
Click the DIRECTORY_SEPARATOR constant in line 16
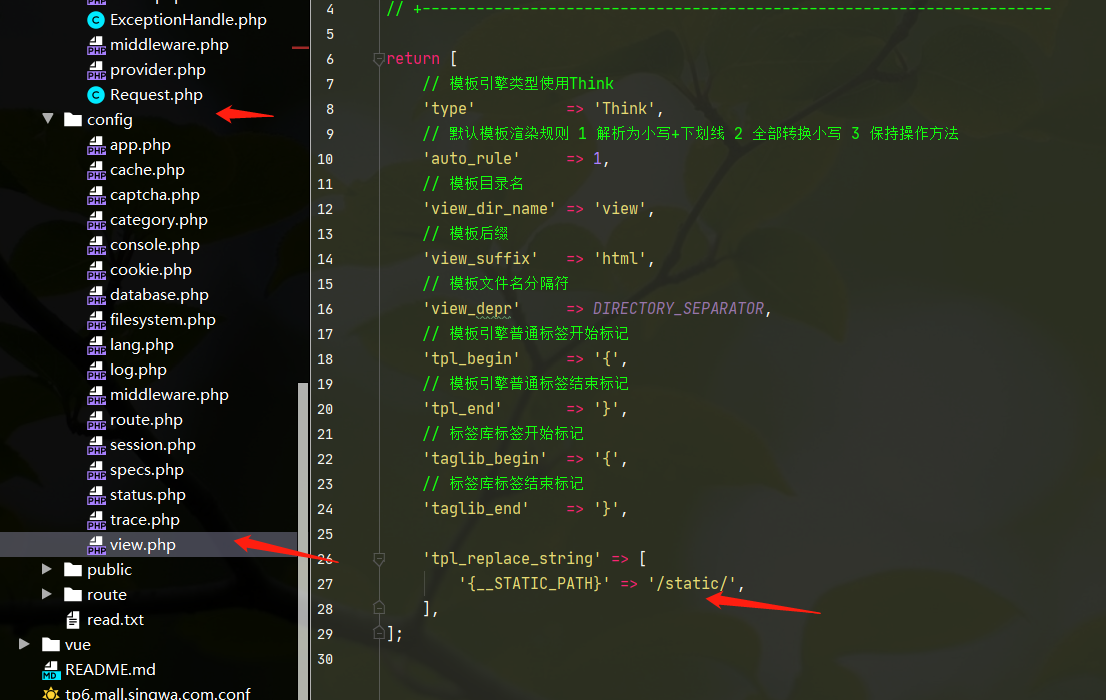tap(678, 308)
